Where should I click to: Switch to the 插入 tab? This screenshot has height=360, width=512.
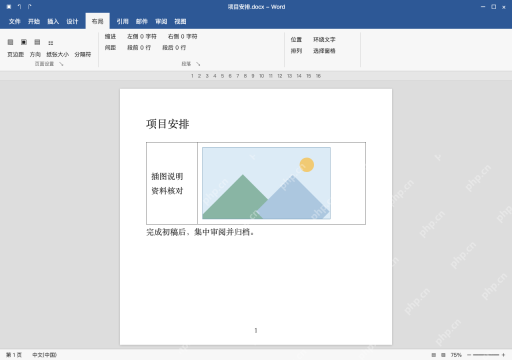coord(53,22)
